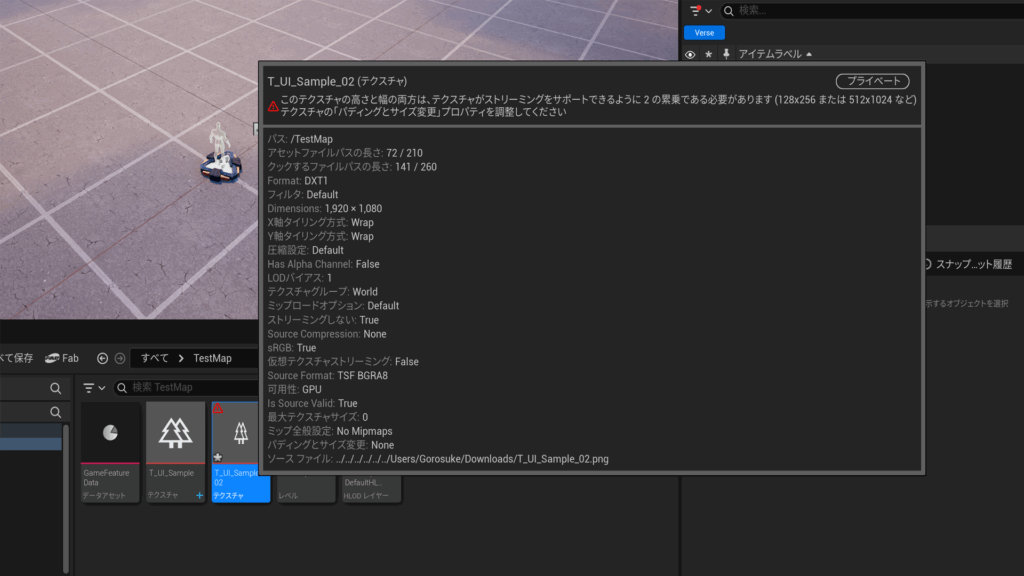The width and height of the screenshot is (1024, 576).
Task: Click the lower sidebar search magnifier
Action: (56, 412)
